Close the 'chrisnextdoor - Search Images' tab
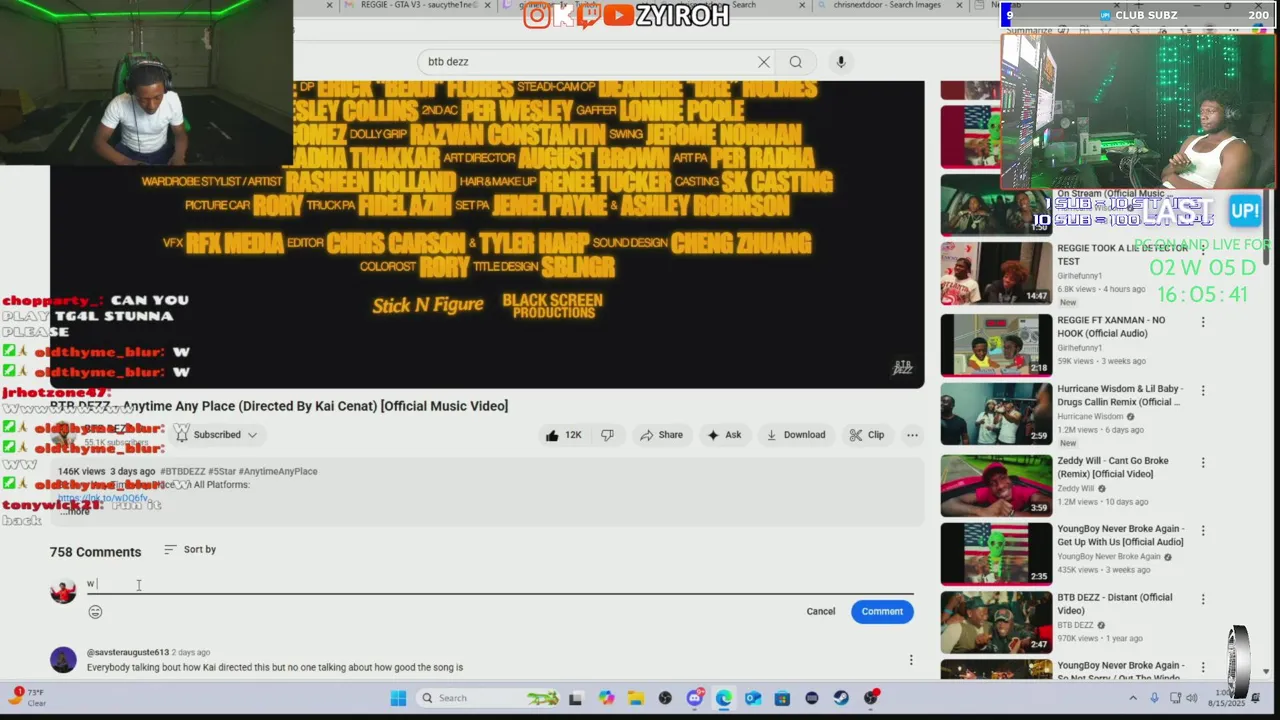Image resolution: width=1280 pixels, height=720 pixels. 959,5
